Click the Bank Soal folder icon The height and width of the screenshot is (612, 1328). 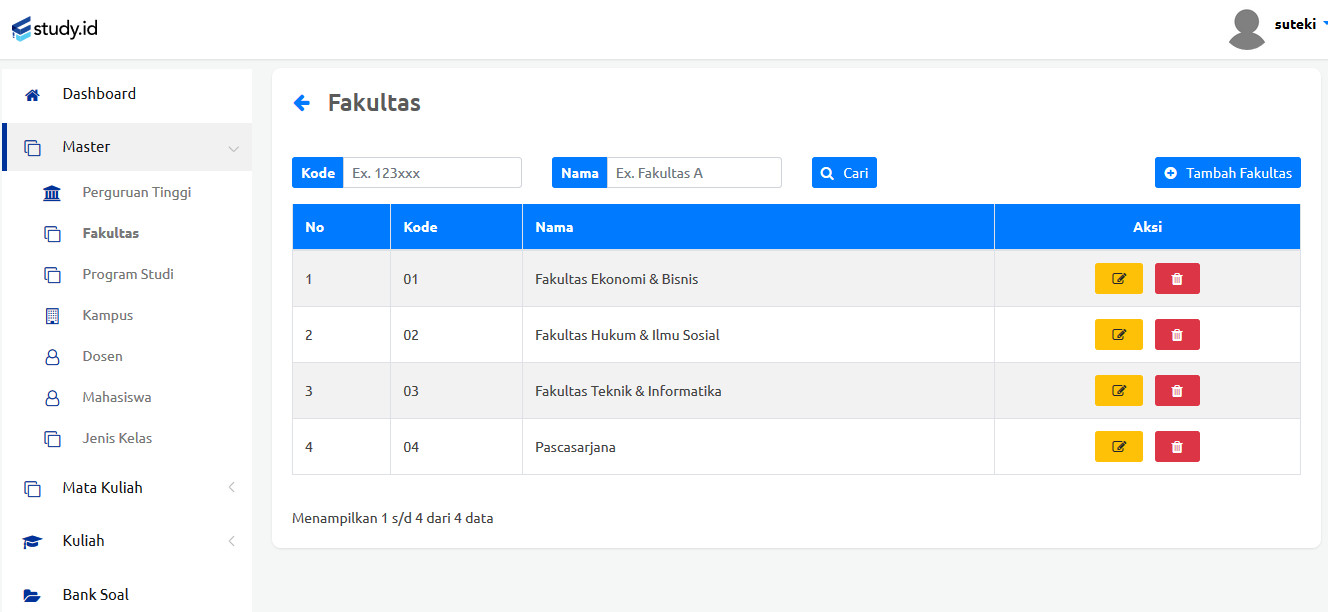pyautogui.click(x=32, y=595)
